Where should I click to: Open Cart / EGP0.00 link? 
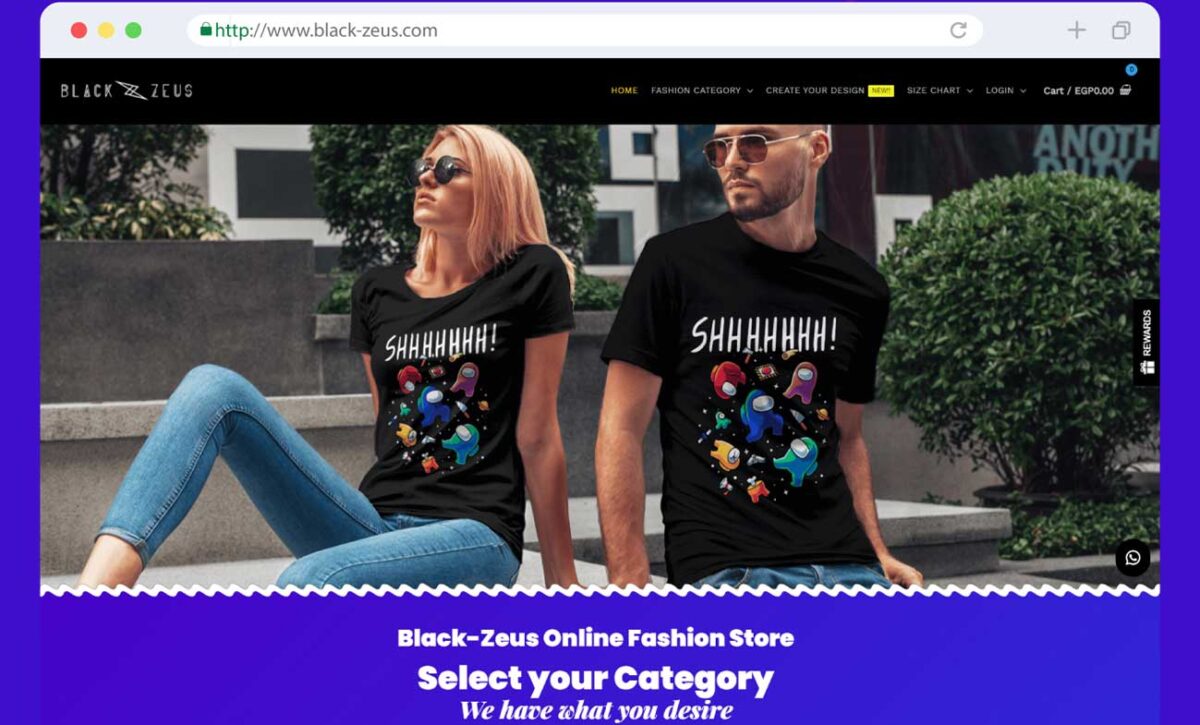[1078, 90]
